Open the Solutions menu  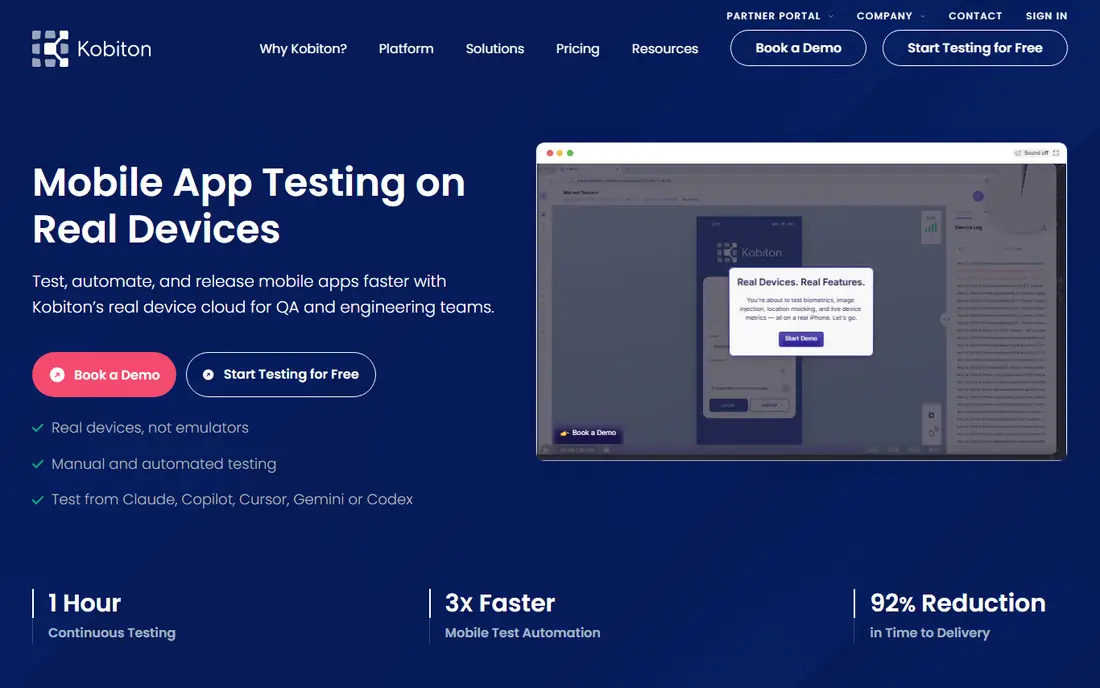(495, 49)
